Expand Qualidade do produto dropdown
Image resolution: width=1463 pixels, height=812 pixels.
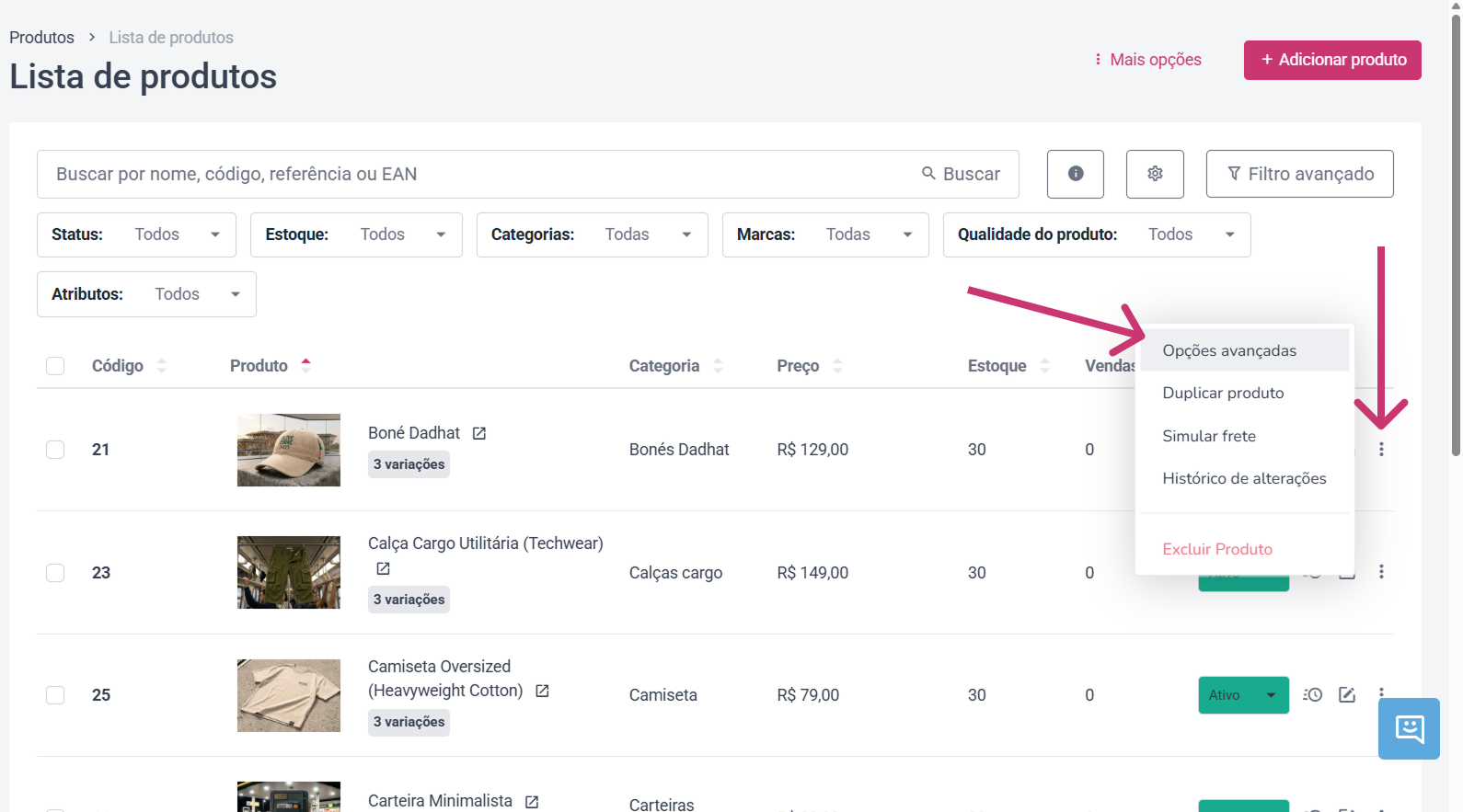tap(1097, 234)
